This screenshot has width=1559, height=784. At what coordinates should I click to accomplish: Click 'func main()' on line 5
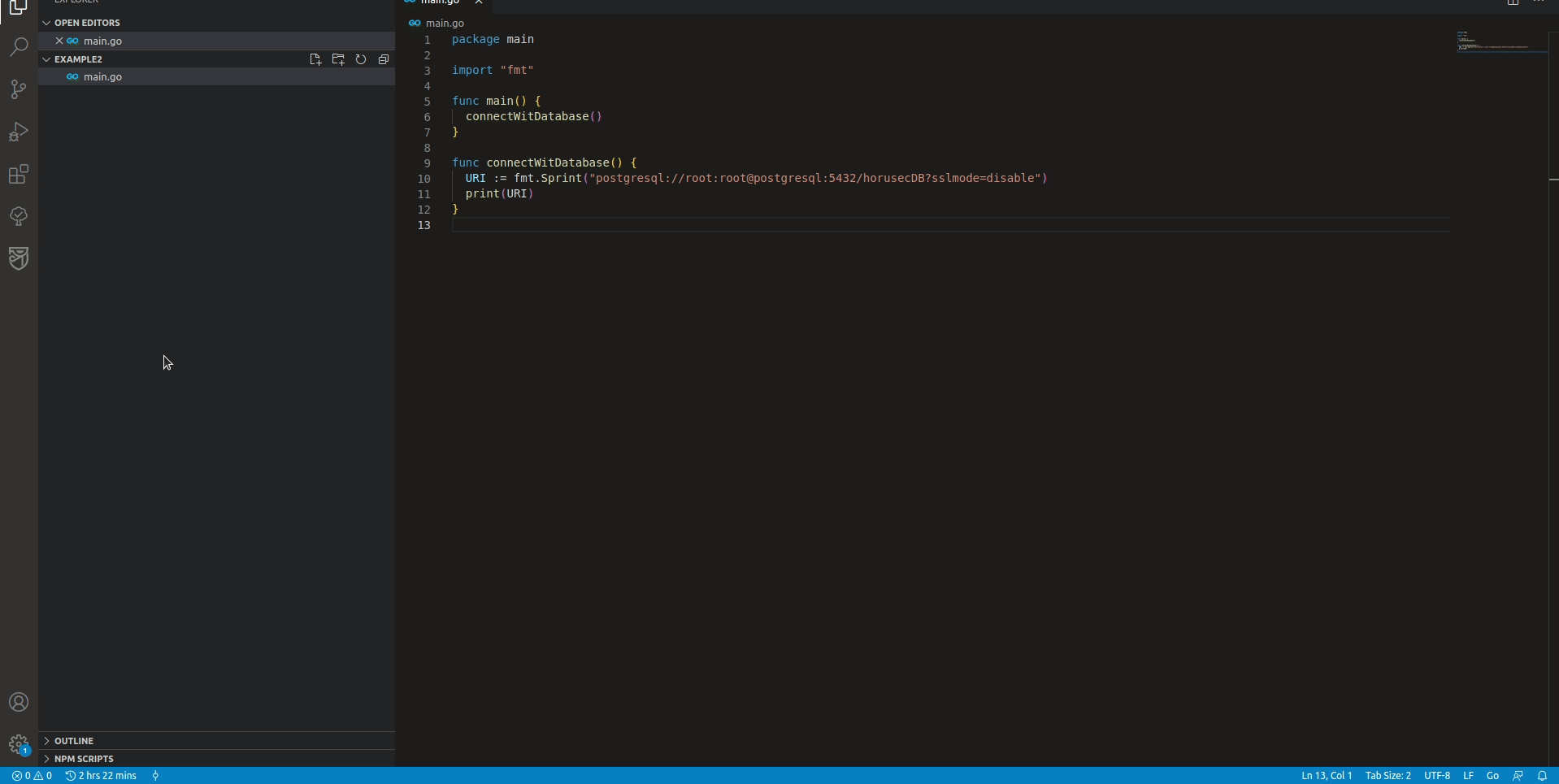[x=489, y=101]
